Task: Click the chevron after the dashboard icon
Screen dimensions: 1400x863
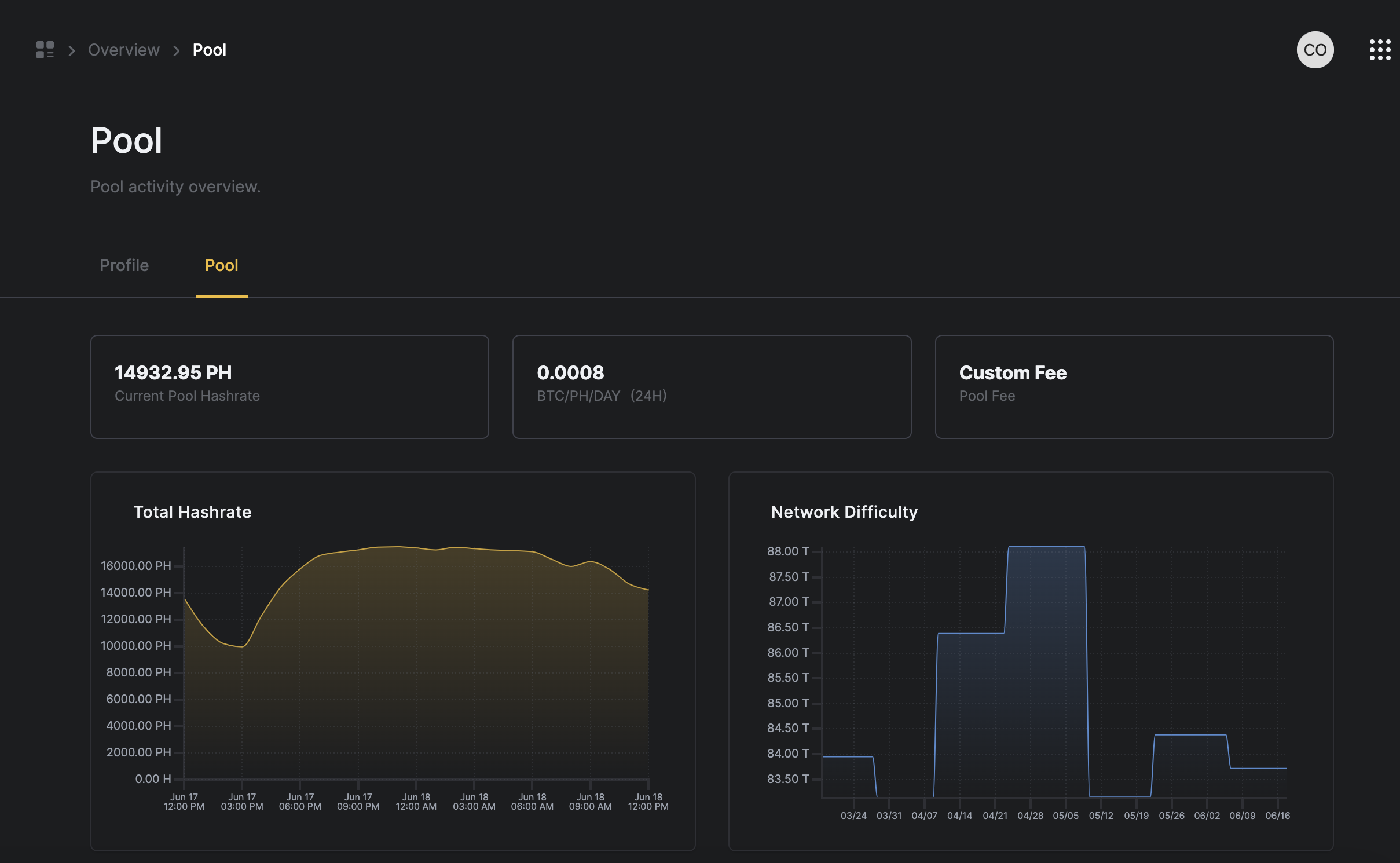Action: tap(71, 51)
